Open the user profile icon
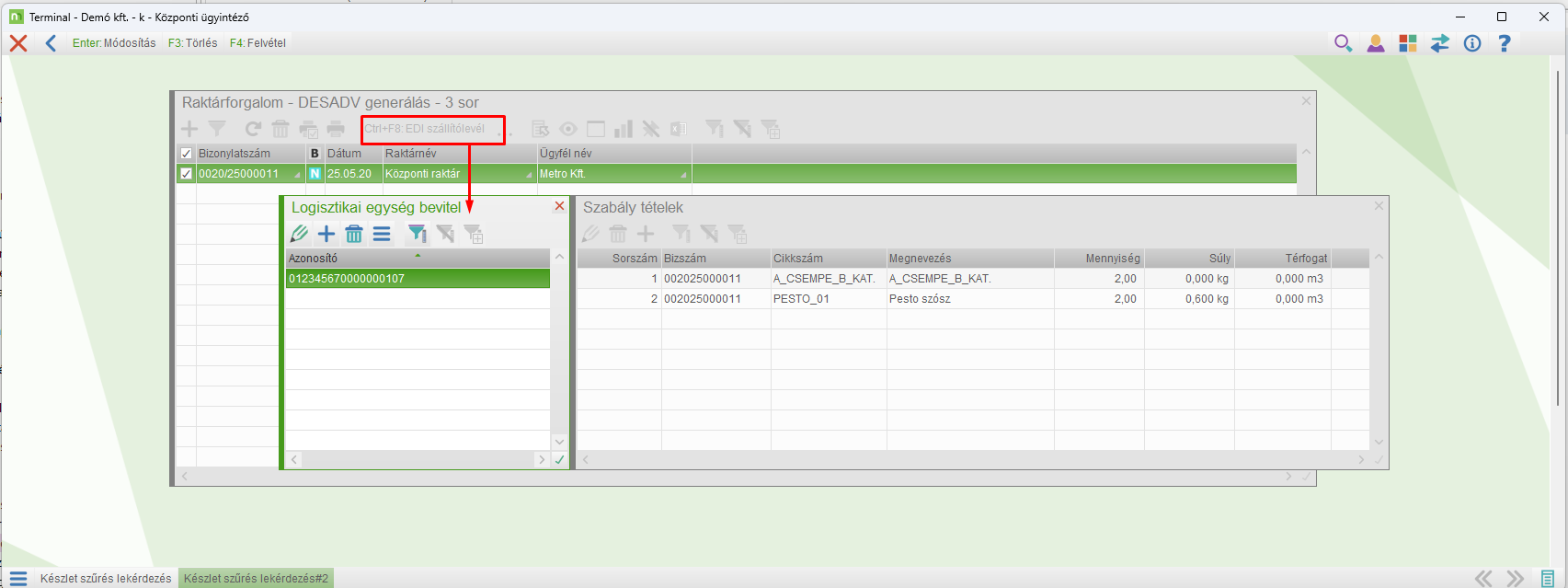This screenshot has width=1568, height=588. tap(1376, 43)
